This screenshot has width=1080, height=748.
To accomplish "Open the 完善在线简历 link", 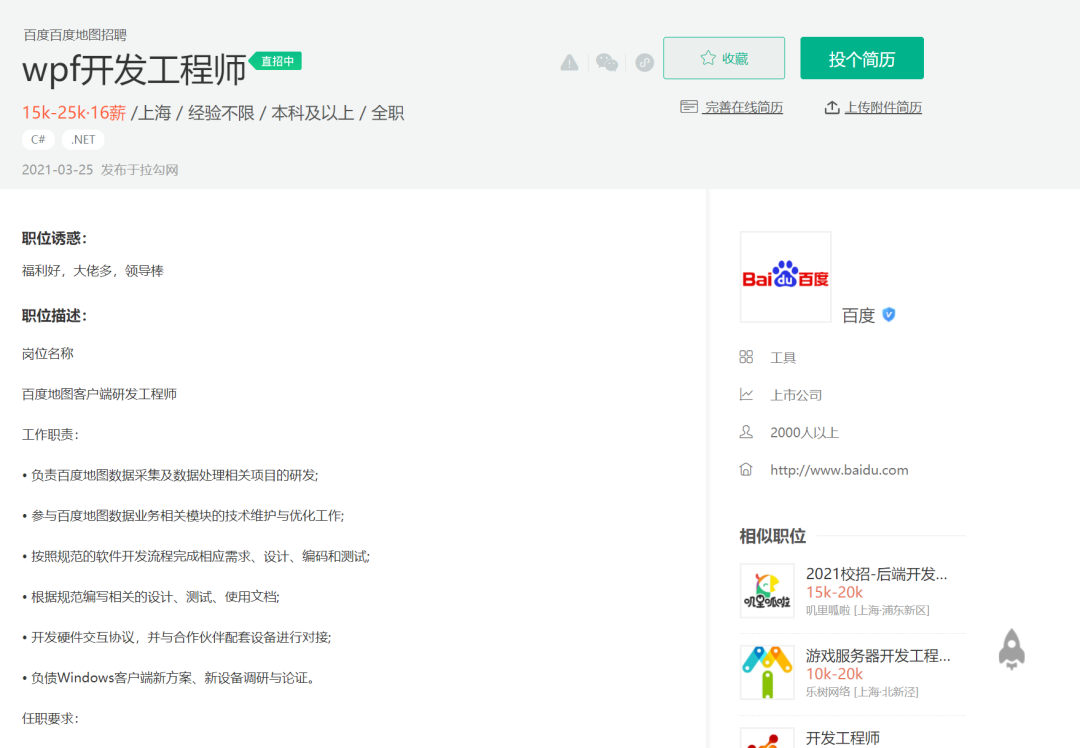I will 744,107.
